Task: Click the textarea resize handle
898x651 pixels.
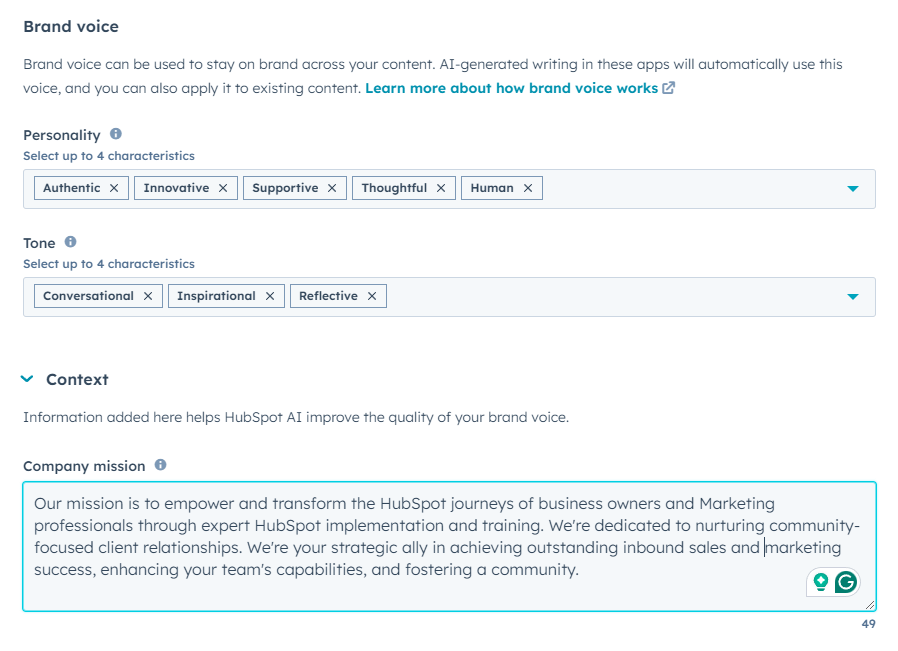Action: point(868,605)
